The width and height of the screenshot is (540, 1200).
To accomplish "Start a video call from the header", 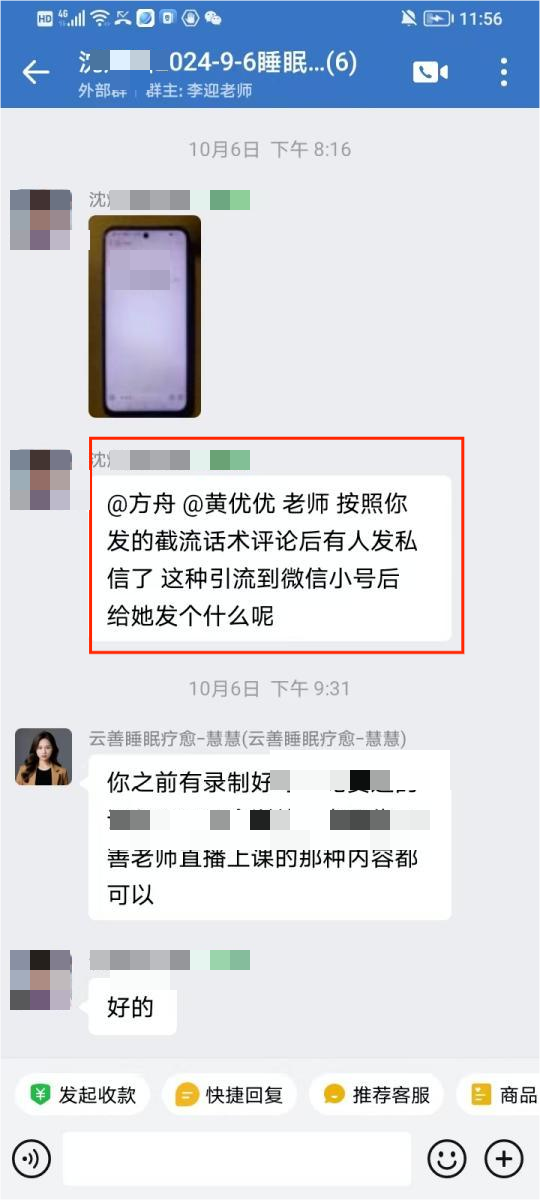I will [x=430, y=72].
